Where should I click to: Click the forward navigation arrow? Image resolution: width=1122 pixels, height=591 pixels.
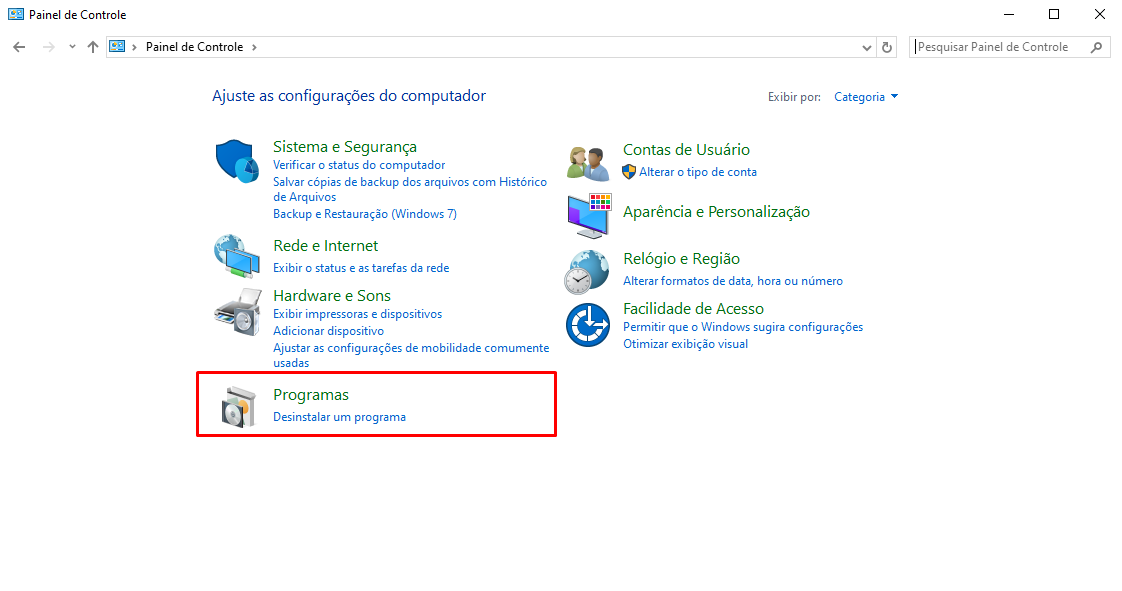pyautogui.click(x=48, y=47)
